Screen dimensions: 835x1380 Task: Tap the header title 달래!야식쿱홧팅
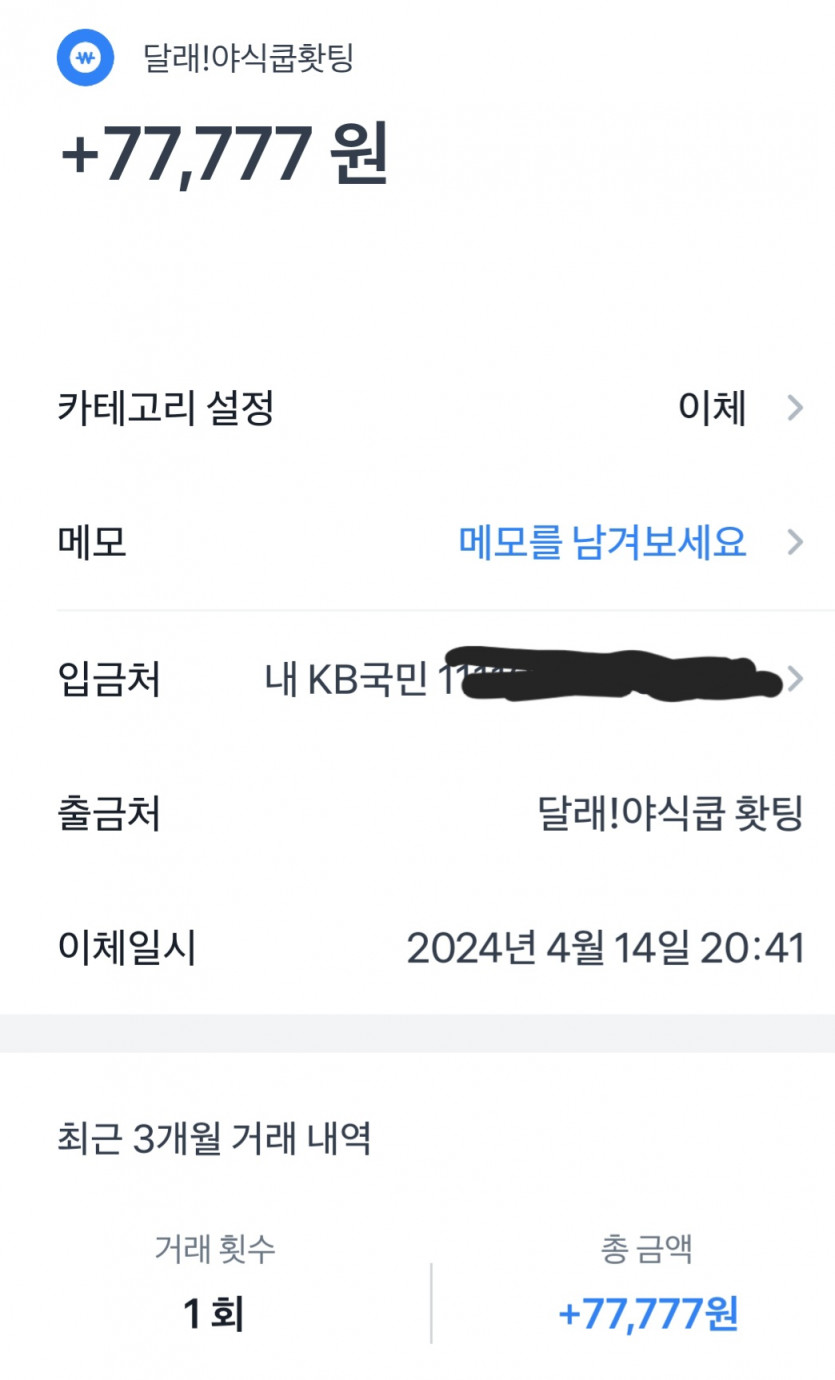(x=249, y=58)
